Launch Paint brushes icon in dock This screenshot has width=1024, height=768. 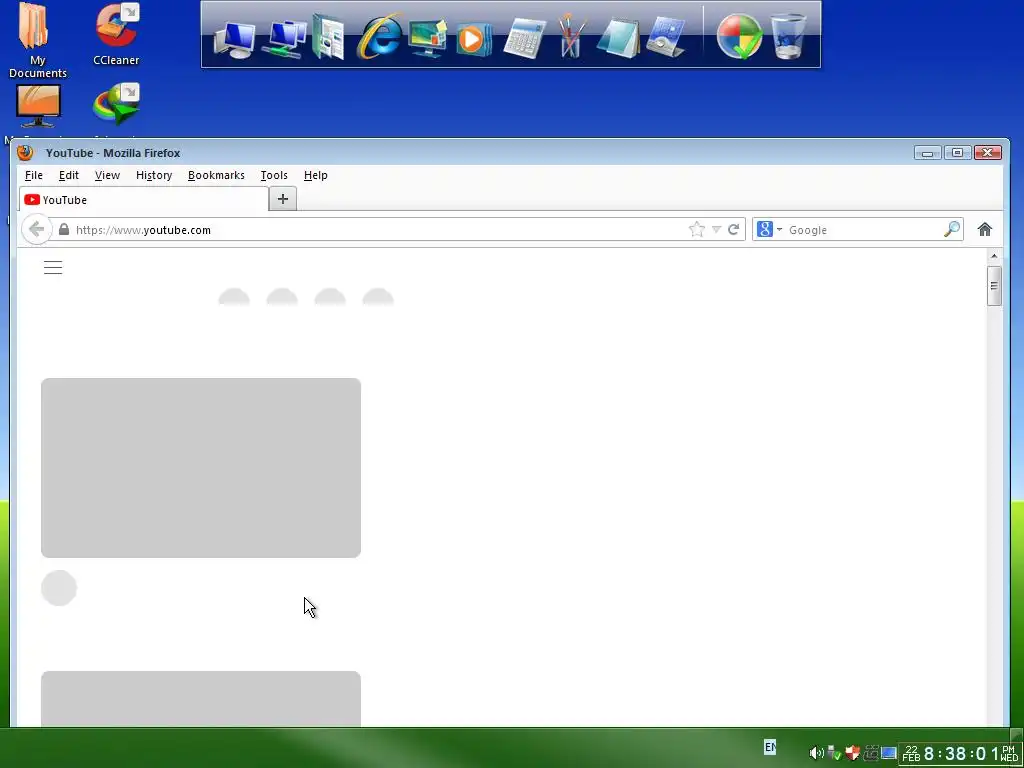tap(571, 36)
